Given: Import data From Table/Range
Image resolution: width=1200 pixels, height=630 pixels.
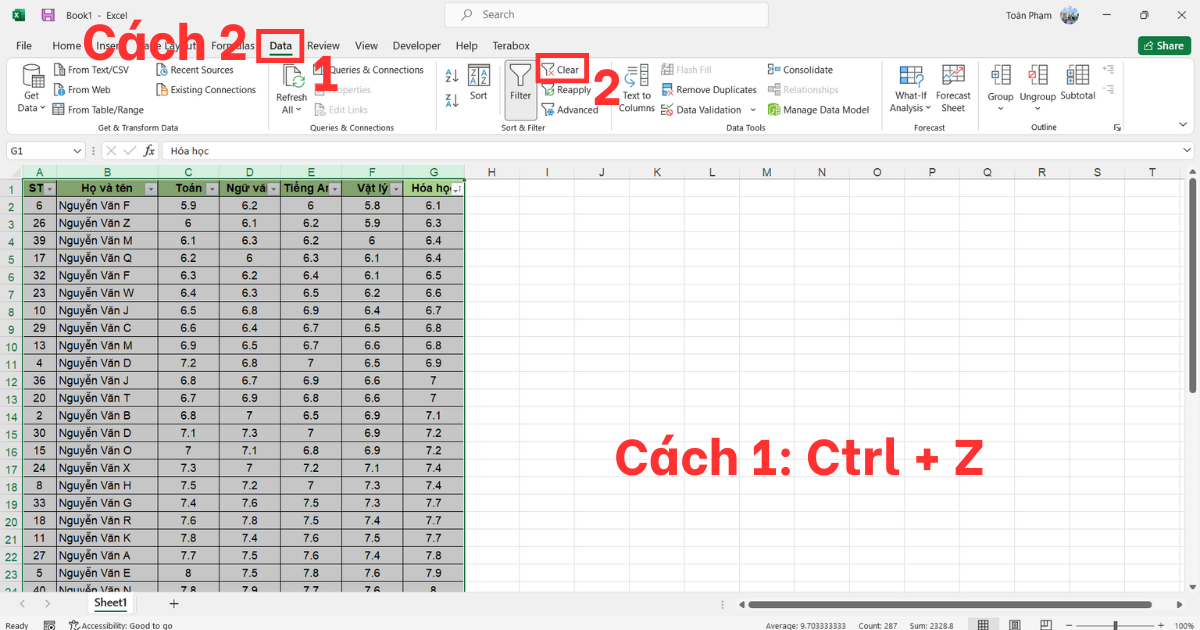Looking at the screenshot, I should tap(98, 110).
